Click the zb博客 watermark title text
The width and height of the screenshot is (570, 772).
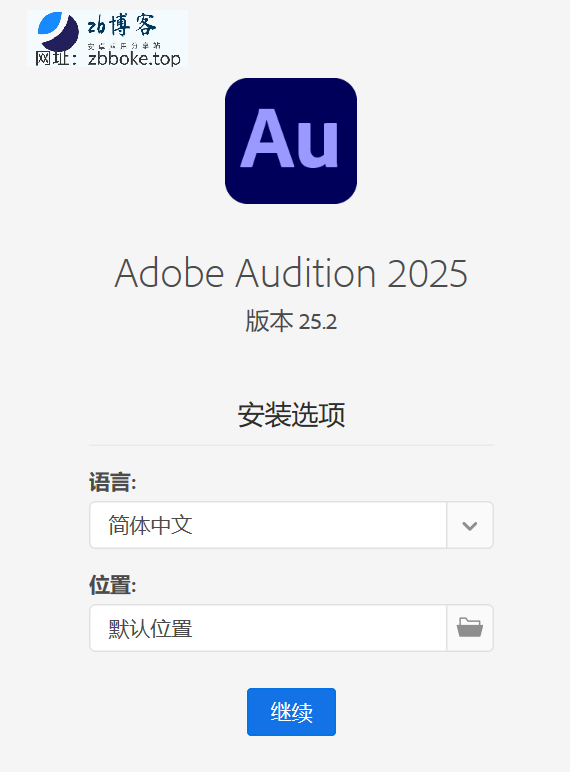(122, 26)
